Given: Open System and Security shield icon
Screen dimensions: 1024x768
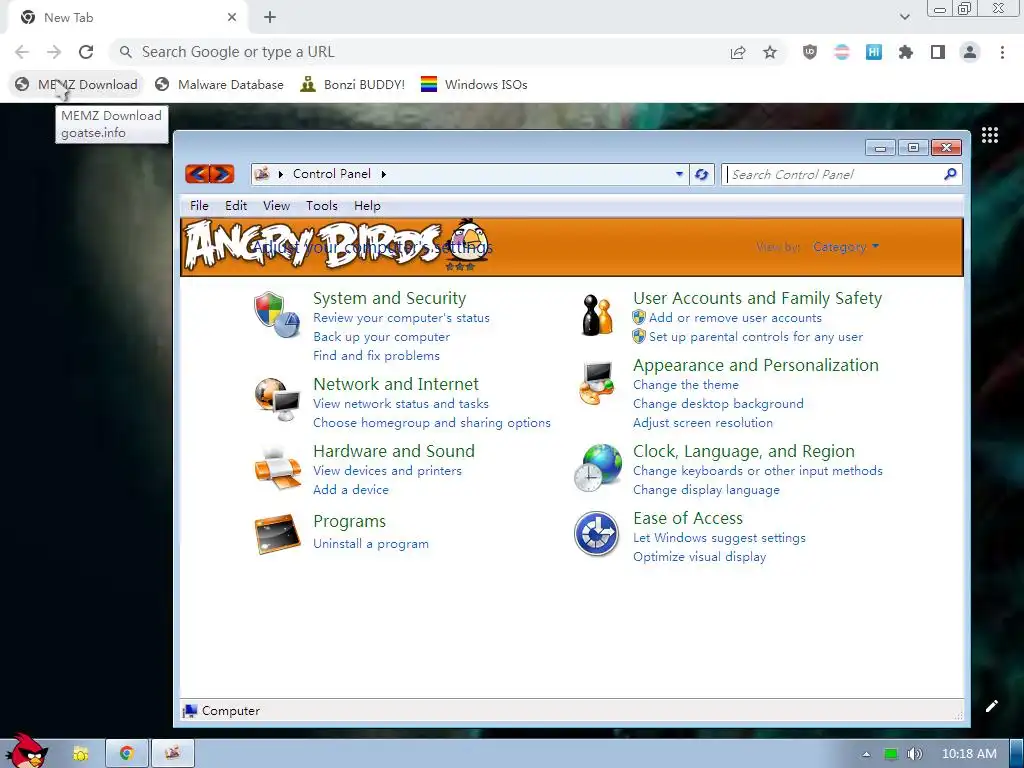Looking at the screenshot, I should 277,314.
